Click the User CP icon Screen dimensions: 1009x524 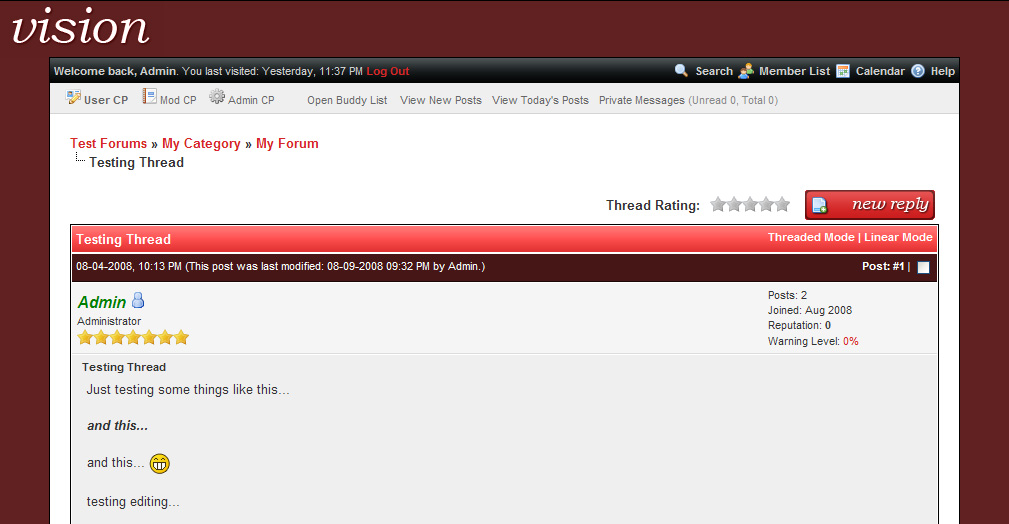(73, 97)
